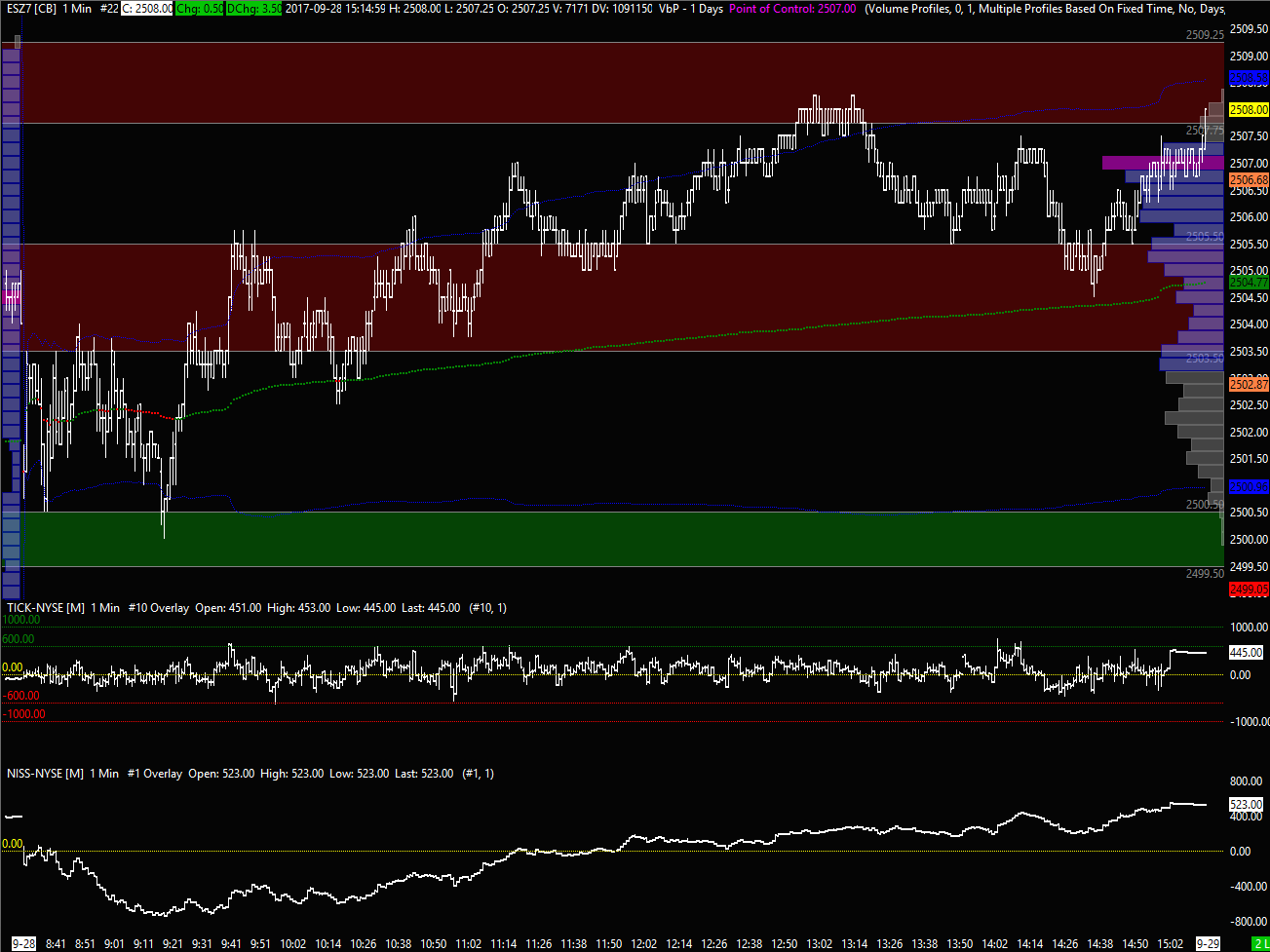Click the red -600.00 TICK level label

(x=21, y=696)
